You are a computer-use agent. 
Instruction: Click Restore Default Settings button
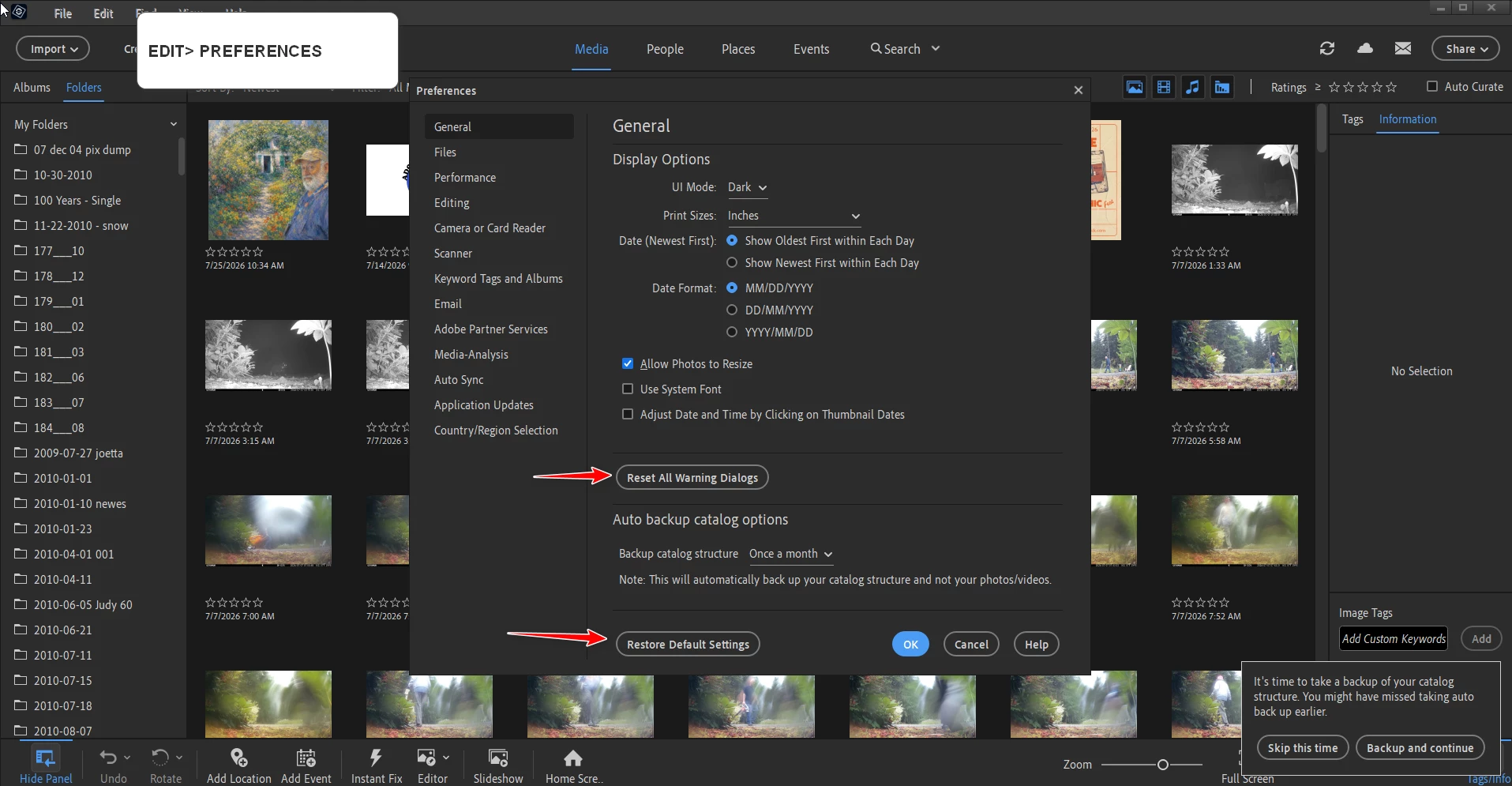(x=688, y=645)
